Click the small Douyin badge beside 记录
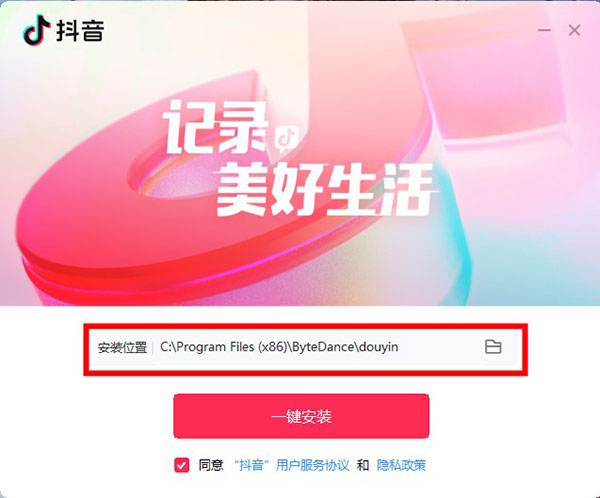The width and height of the screenshot is (600, 498). pos(287,137)
